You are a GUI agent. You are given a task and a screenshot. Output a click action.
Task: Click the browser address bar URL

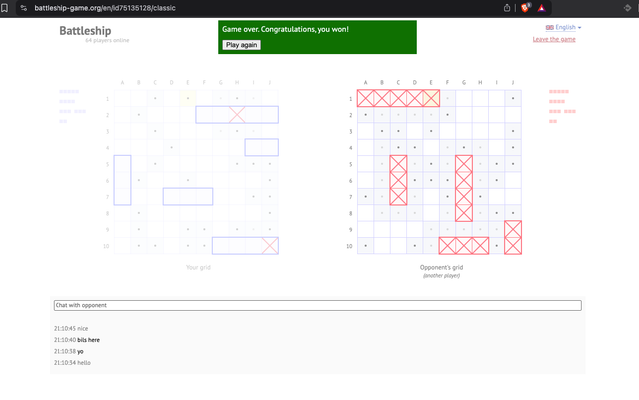105,8
